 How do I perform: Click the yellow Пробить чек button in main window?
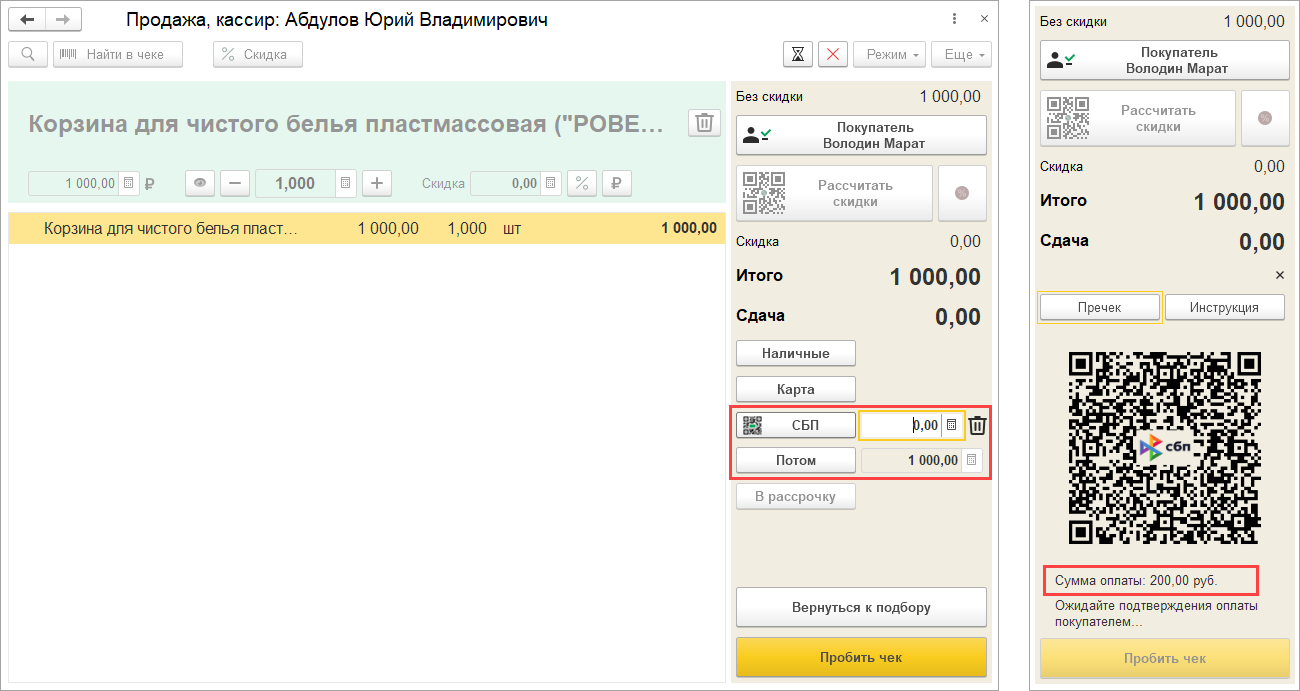[861, 657]
